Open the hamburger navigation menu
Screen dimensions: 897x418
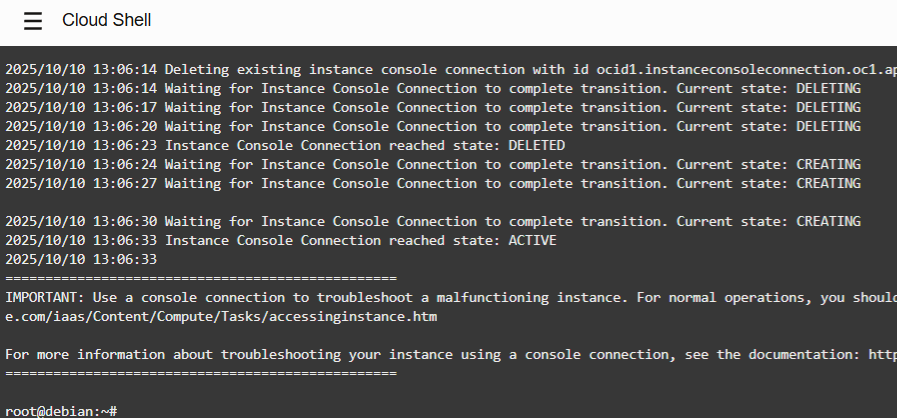[x=33, y=21]
